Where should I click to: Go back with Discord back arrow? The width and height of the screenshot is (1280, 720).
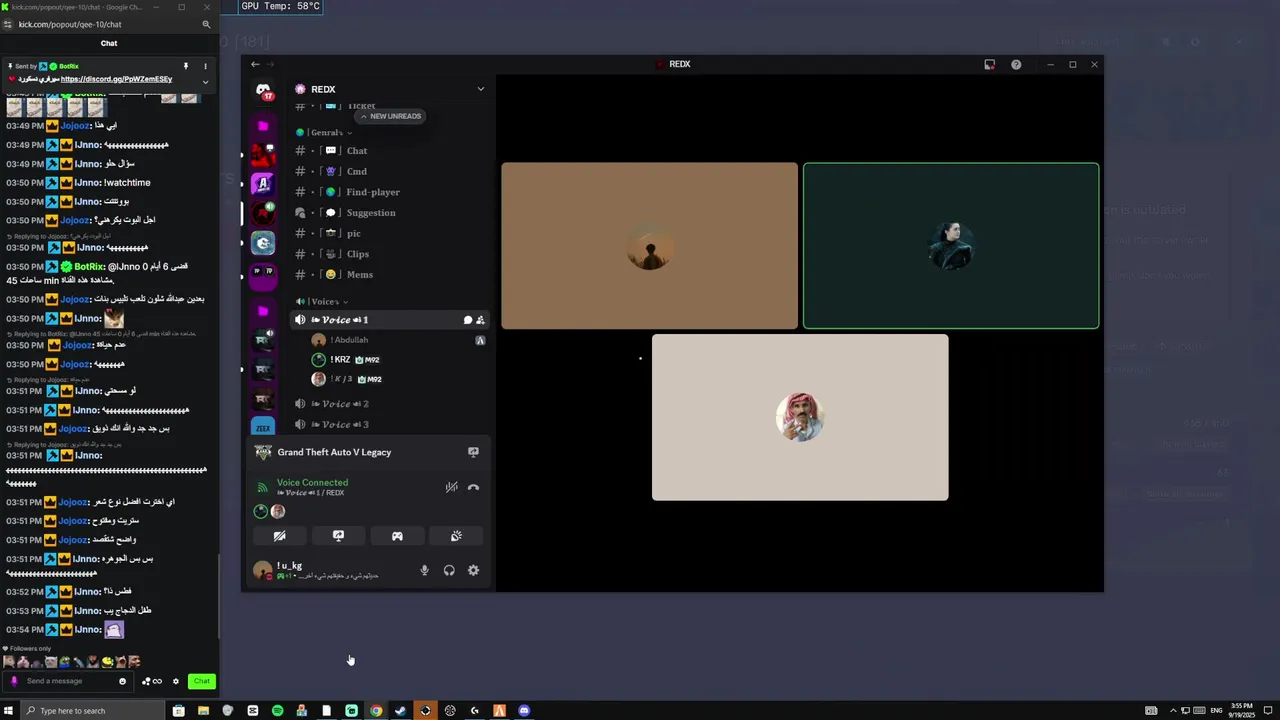click(255, 64)
